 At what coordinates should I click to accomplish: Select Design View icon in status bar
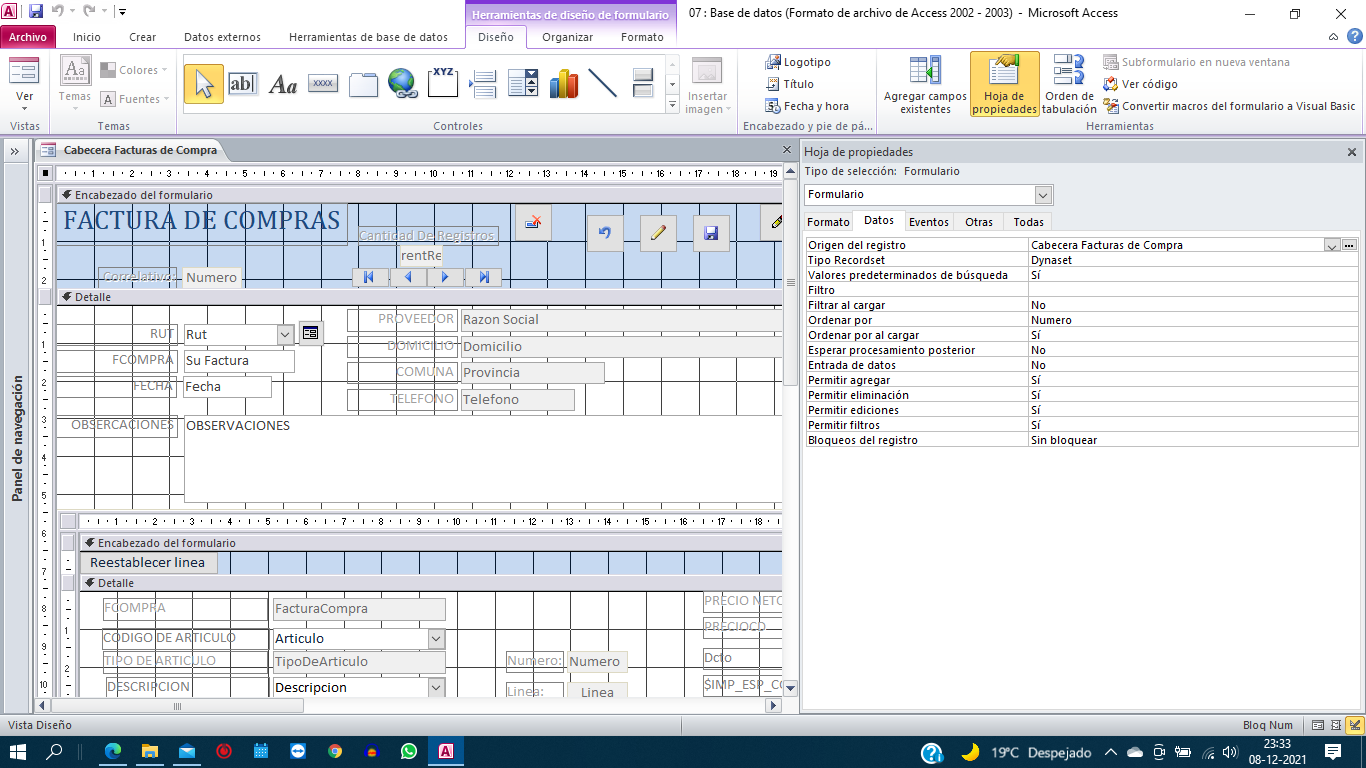click(1355, 725)
